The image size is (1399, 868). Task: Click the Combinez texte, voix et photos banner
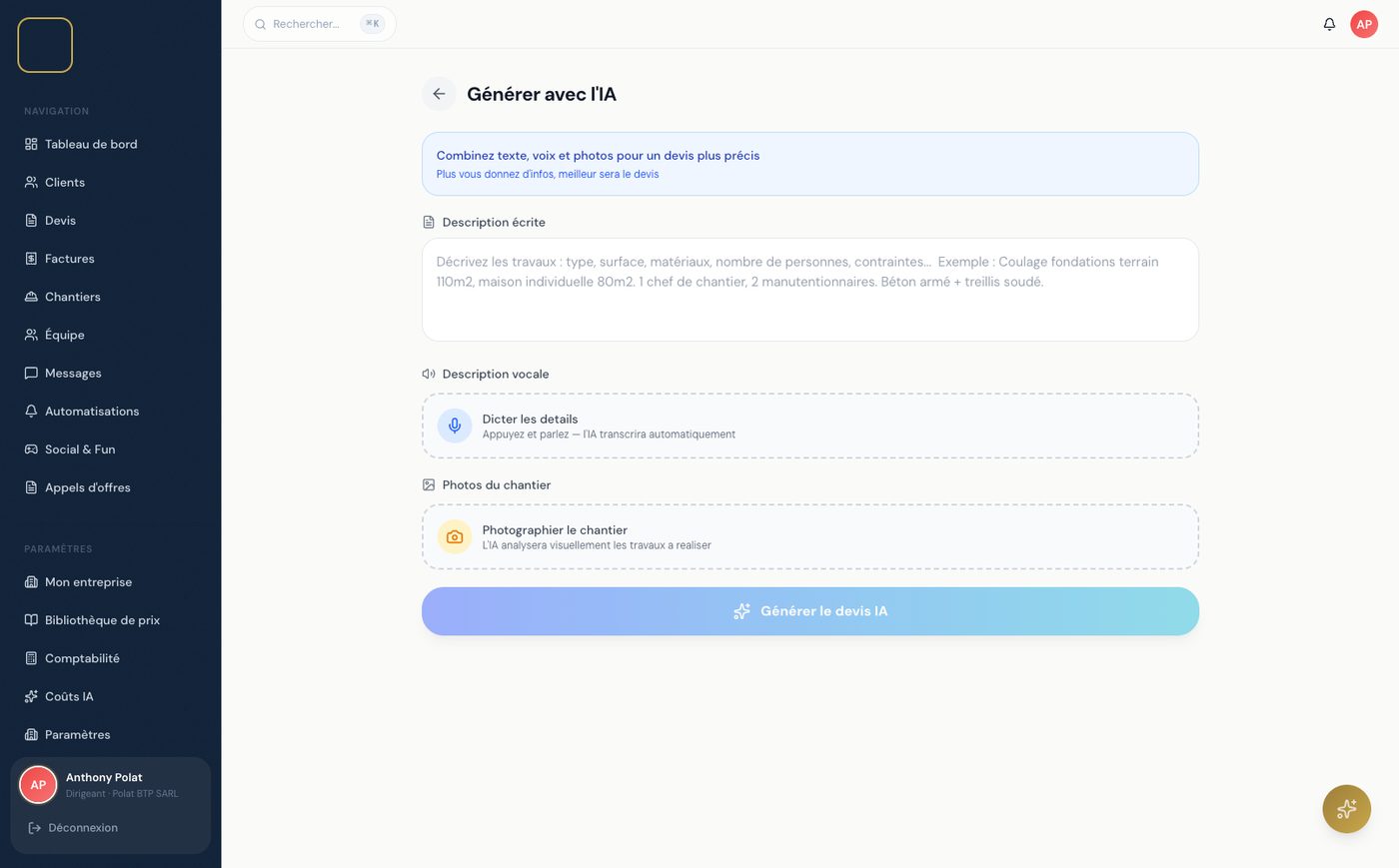[810, 164]
